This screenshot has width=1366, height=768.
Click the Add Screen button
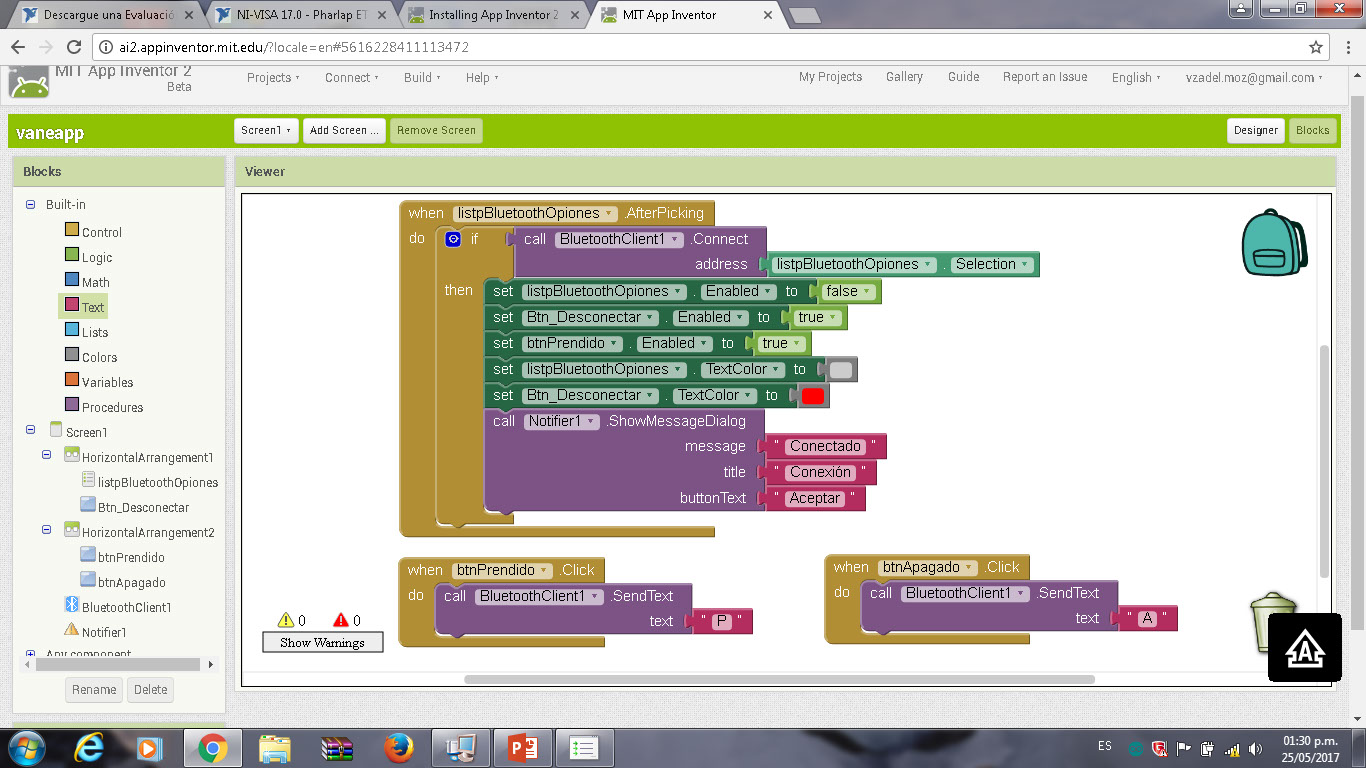344,130
